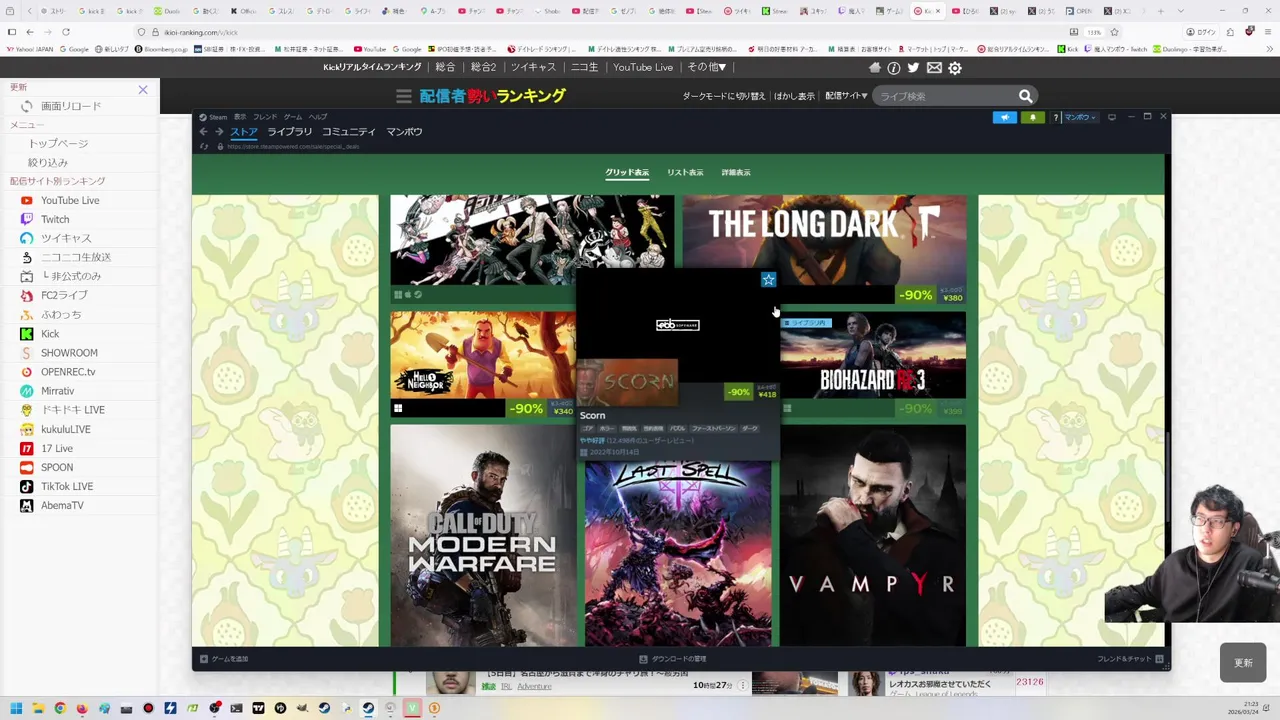Screen dimensions: 1280x720
Task: Click the Steam forward navigation arrow
Action: 218,132
